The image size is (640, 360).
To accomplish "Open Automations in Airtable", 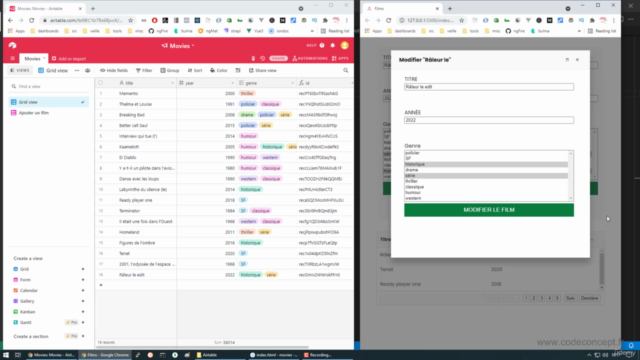I will click(x=310, y=58).
